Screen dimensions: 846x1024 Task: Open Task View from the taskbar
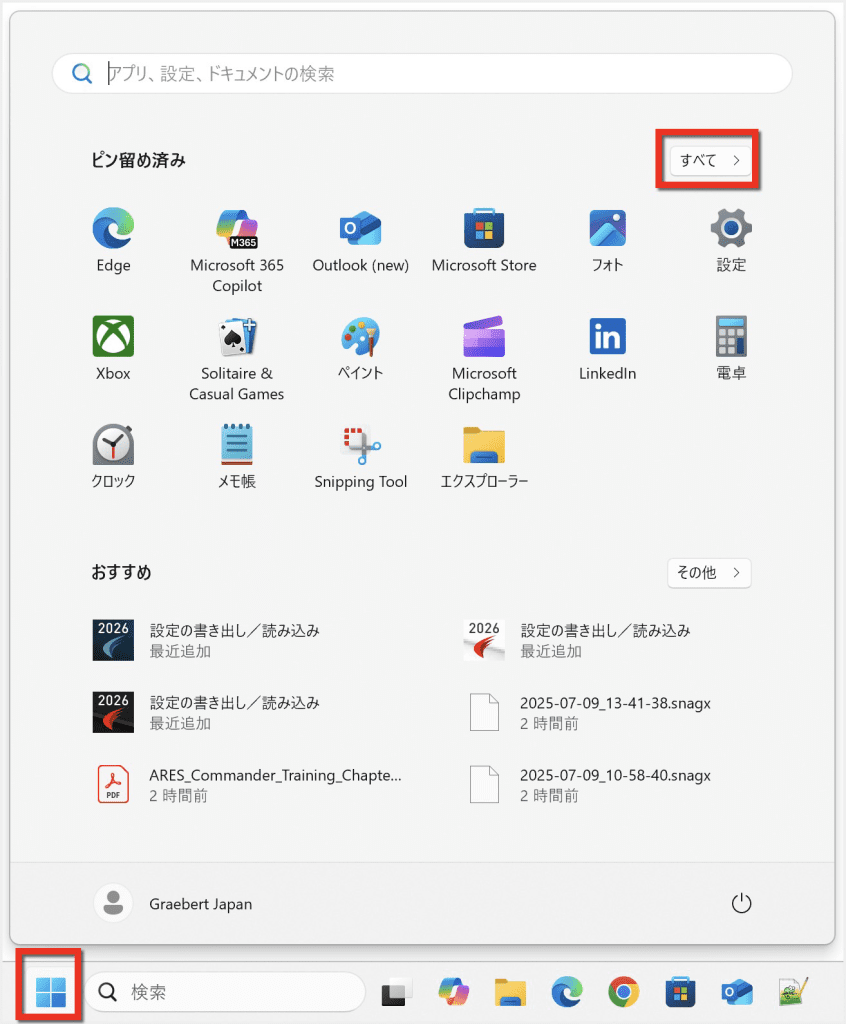(397, 992)
